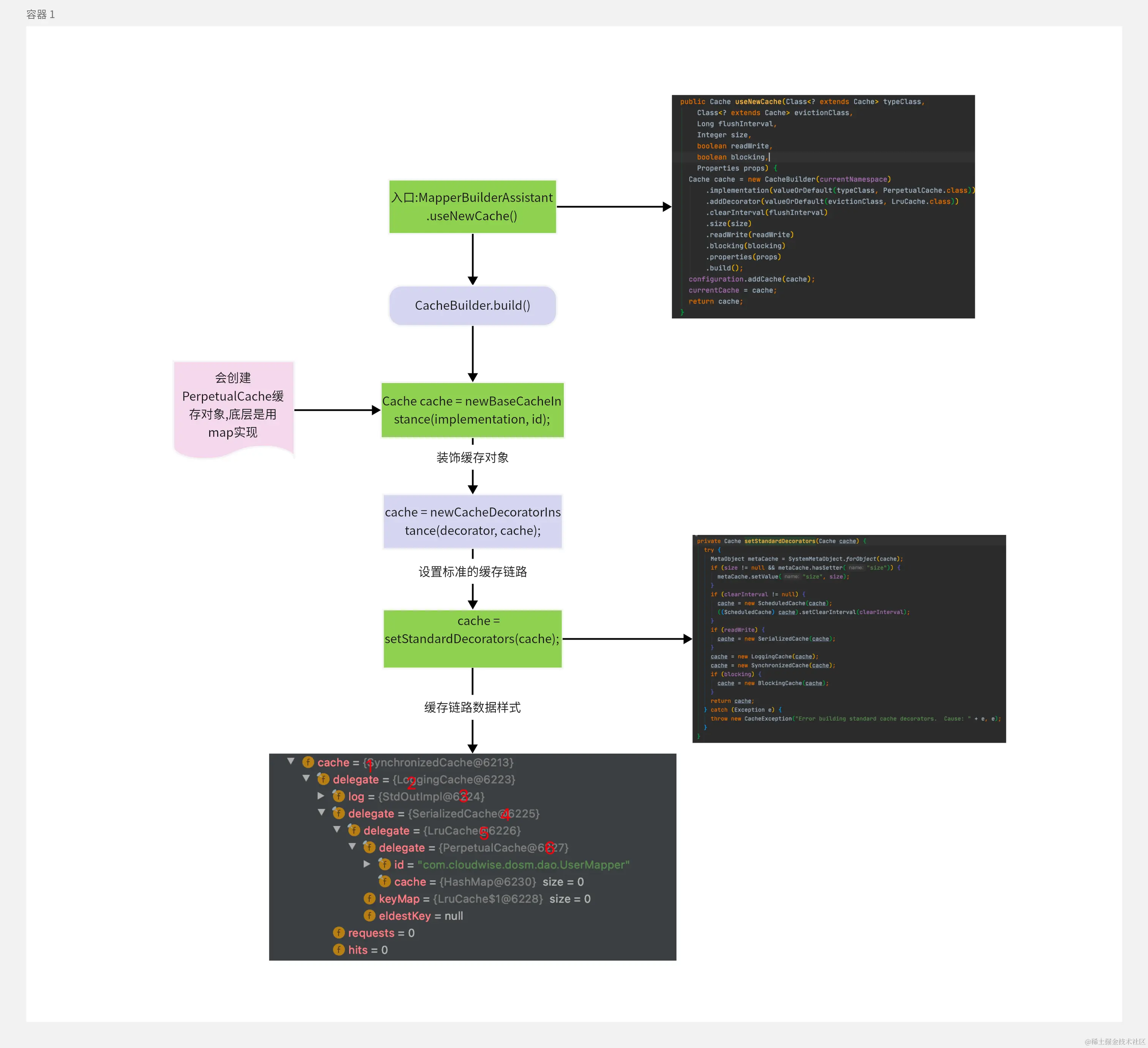Viewport: 1148px width, 1048px height.
Task: Click the field icon beside requests
Action: tap(338, 933)
